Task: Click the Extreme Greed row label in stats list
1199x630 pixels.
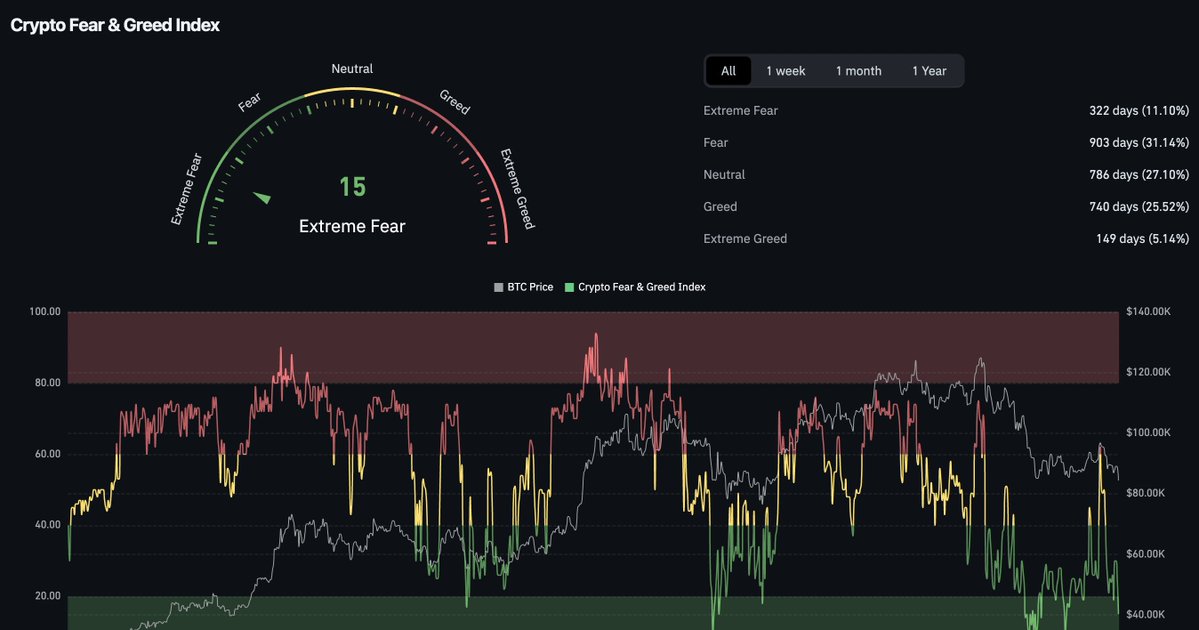Action: point(745,239)
